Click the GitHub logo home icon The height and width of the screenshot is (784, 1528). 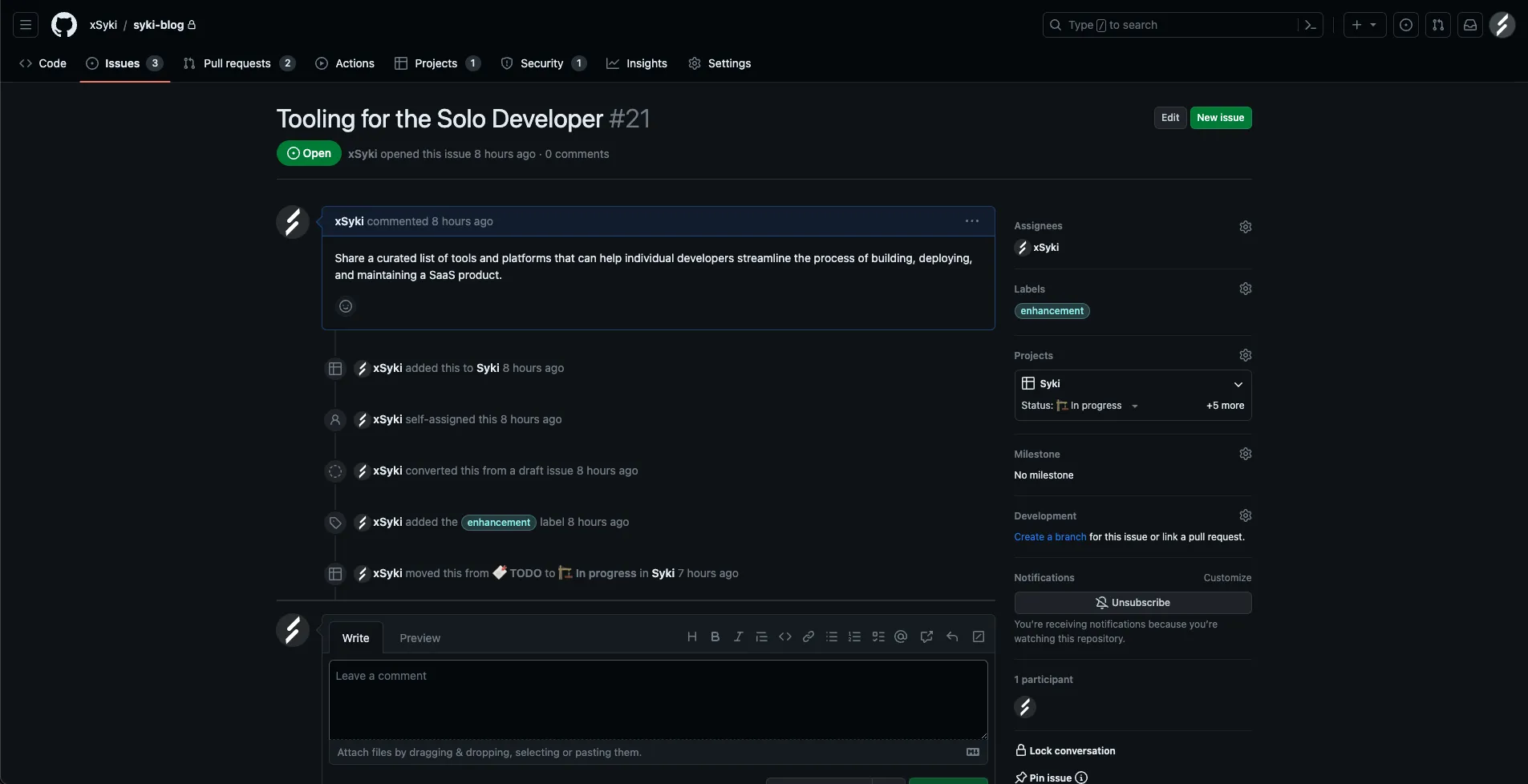pyautogui.click(x=64, y=25)
